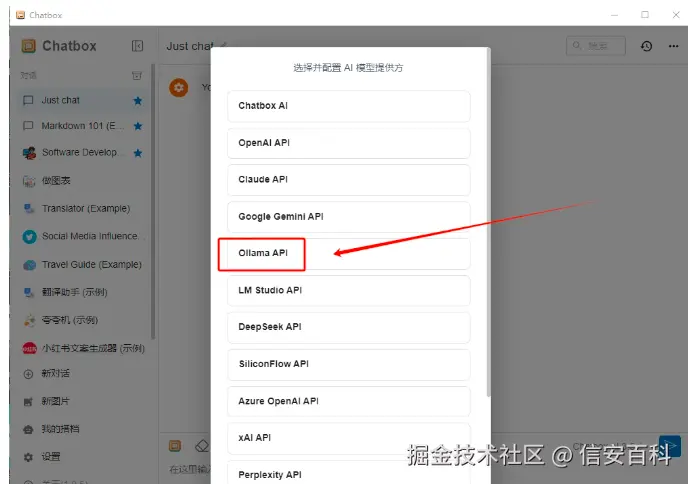Pick xAI API from the list
Viewport: 688px width, 484px height.
point(348,438)
